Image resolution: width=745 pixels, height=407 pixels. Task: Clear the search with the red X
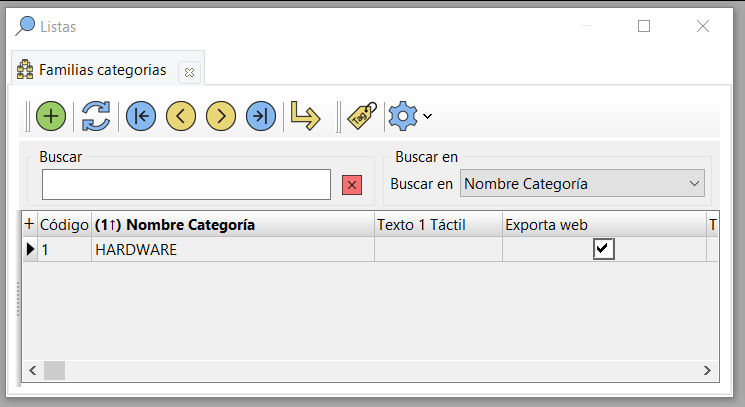coord(352,185)
